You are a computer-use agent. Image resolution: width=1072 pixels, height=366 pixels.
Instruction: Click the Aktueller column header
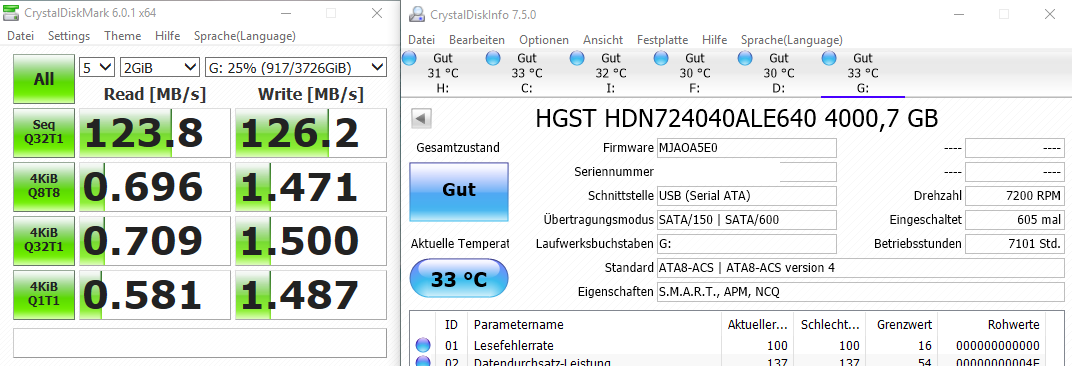tap(757, 324)
